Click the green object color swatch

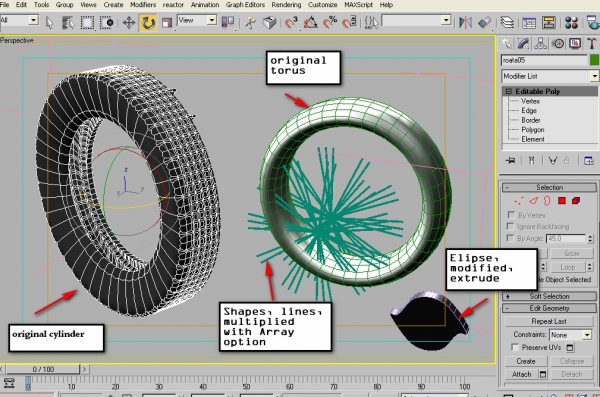point(594,60)
